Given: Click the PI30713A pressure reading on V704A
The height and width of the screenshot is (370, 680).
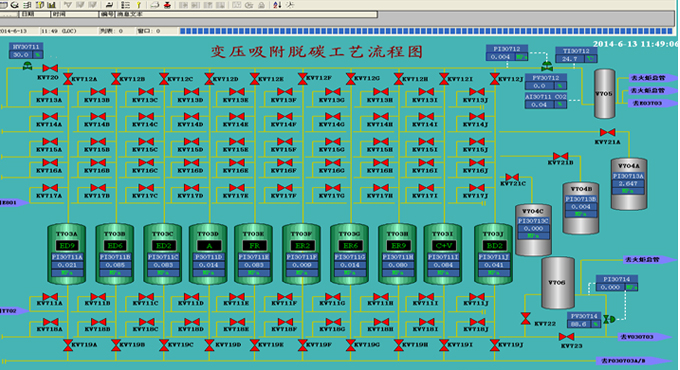Looking at the screenshot, I should [628, 183].
